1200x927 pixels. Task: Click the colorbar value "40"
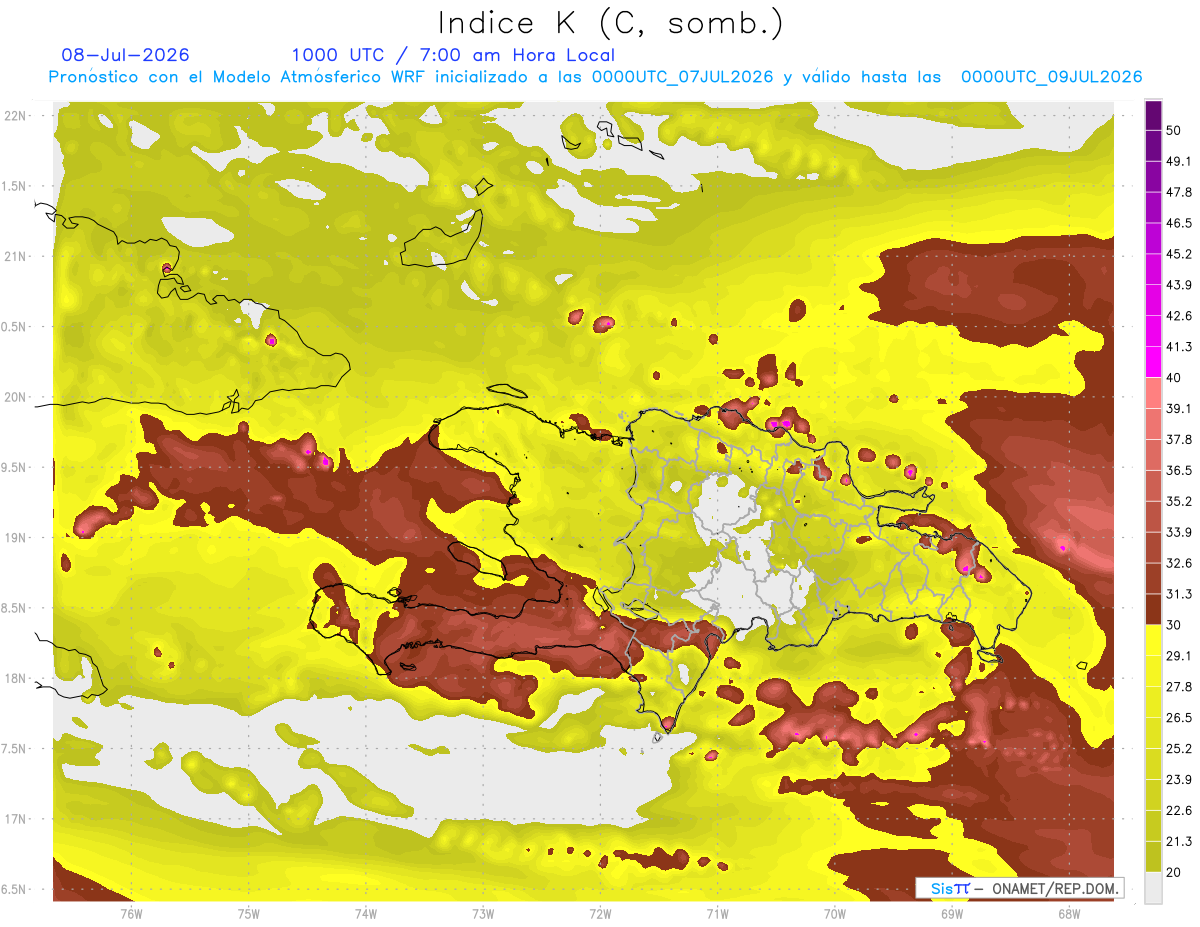pos(1174,378)
